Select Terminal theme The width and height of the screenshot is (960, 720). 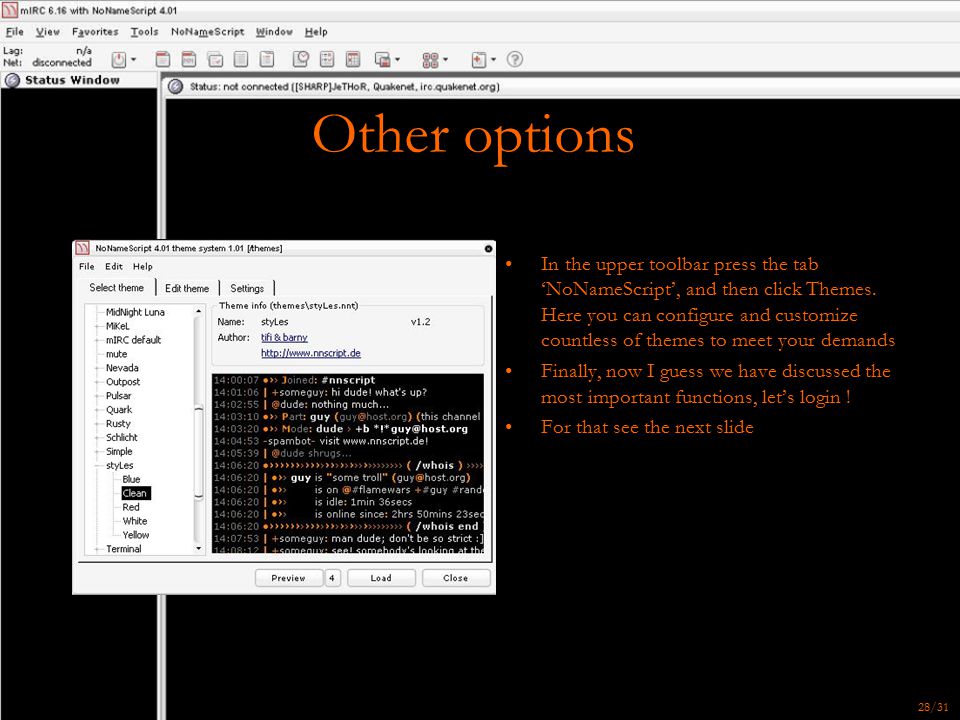tap(124, 549)
